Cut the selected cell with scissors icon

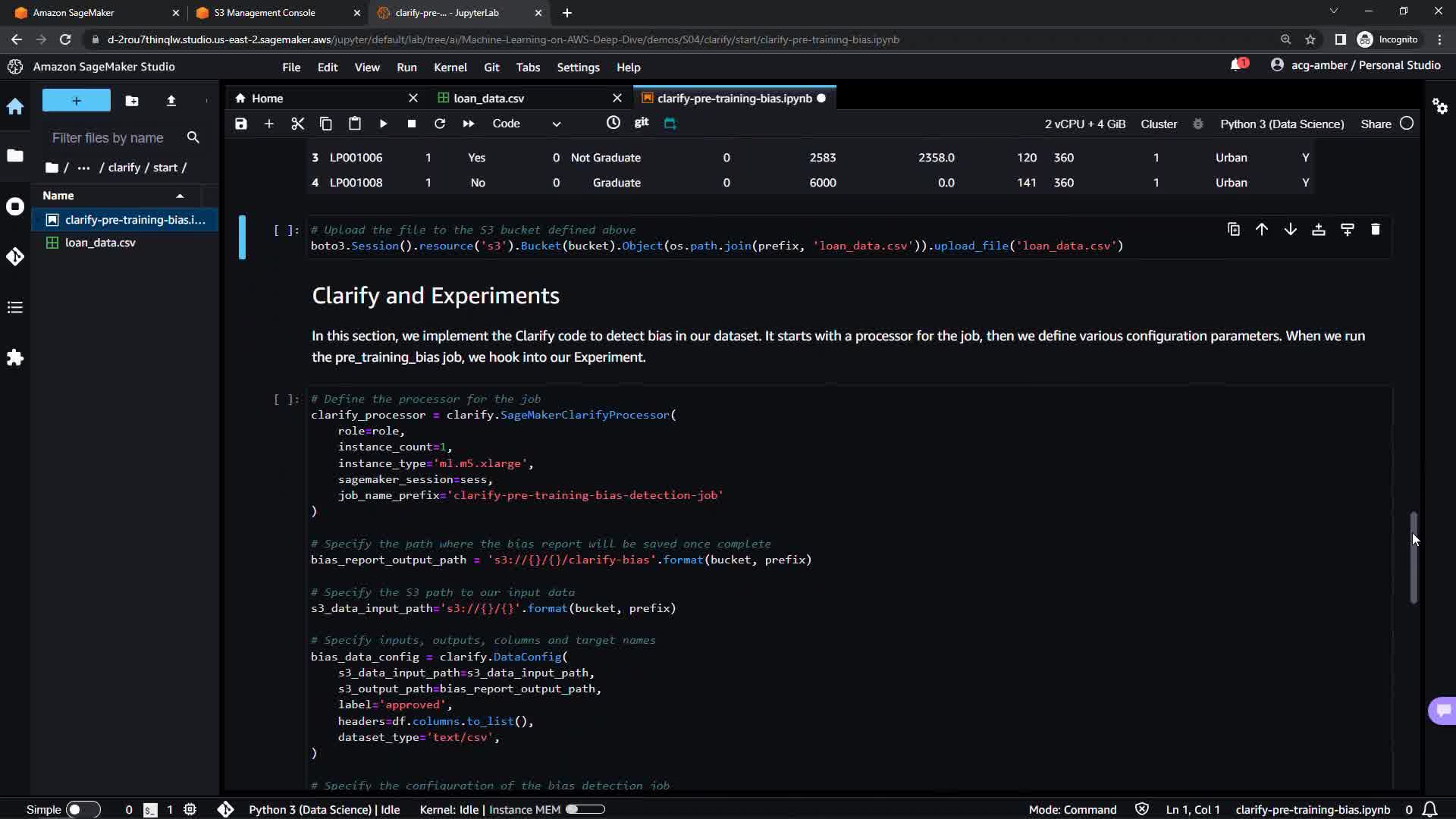(297, 124)
